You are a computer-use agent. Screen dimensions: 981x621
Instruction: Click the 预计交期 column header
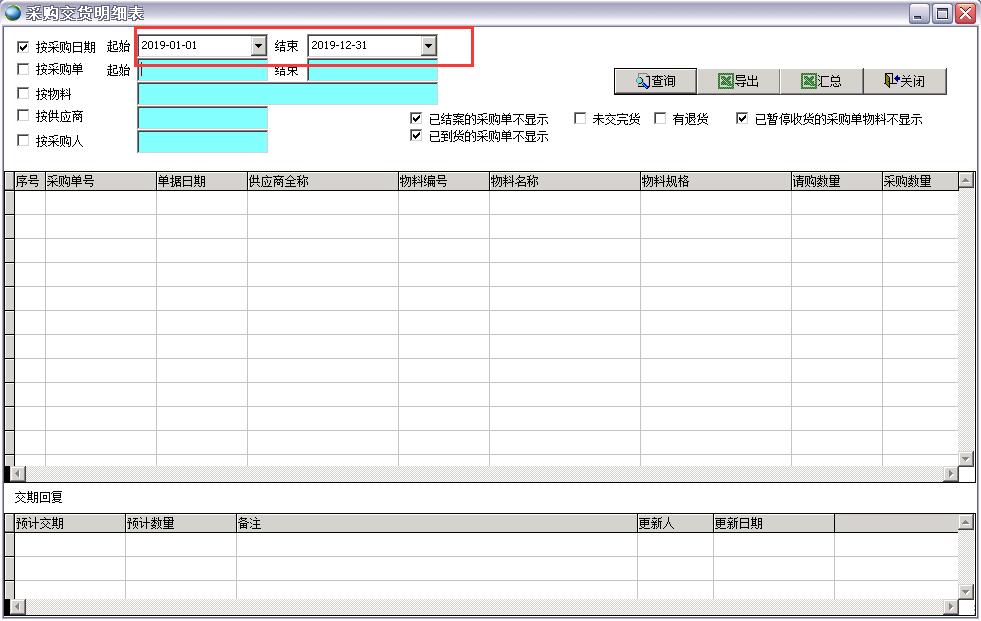click(x=69, y=523)
